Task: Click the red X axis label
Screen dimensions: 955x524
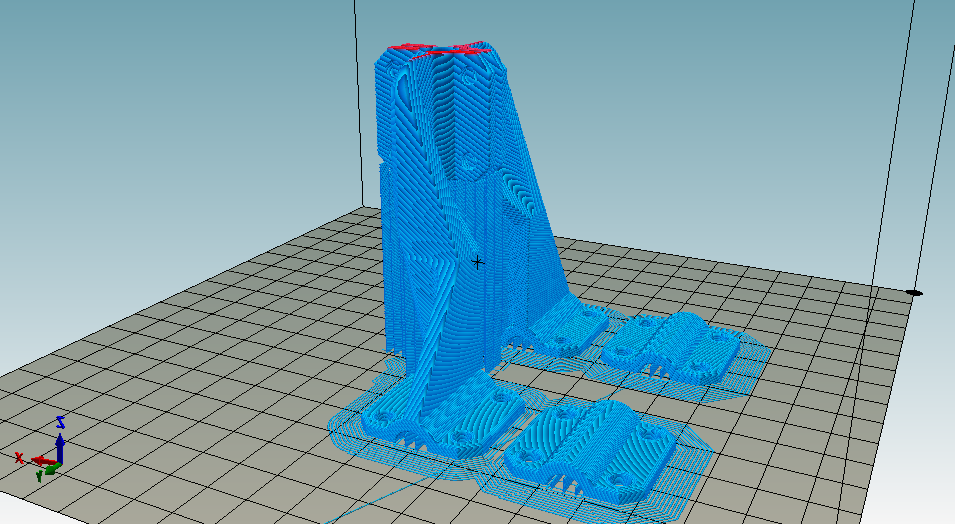Action: (19, 457)
